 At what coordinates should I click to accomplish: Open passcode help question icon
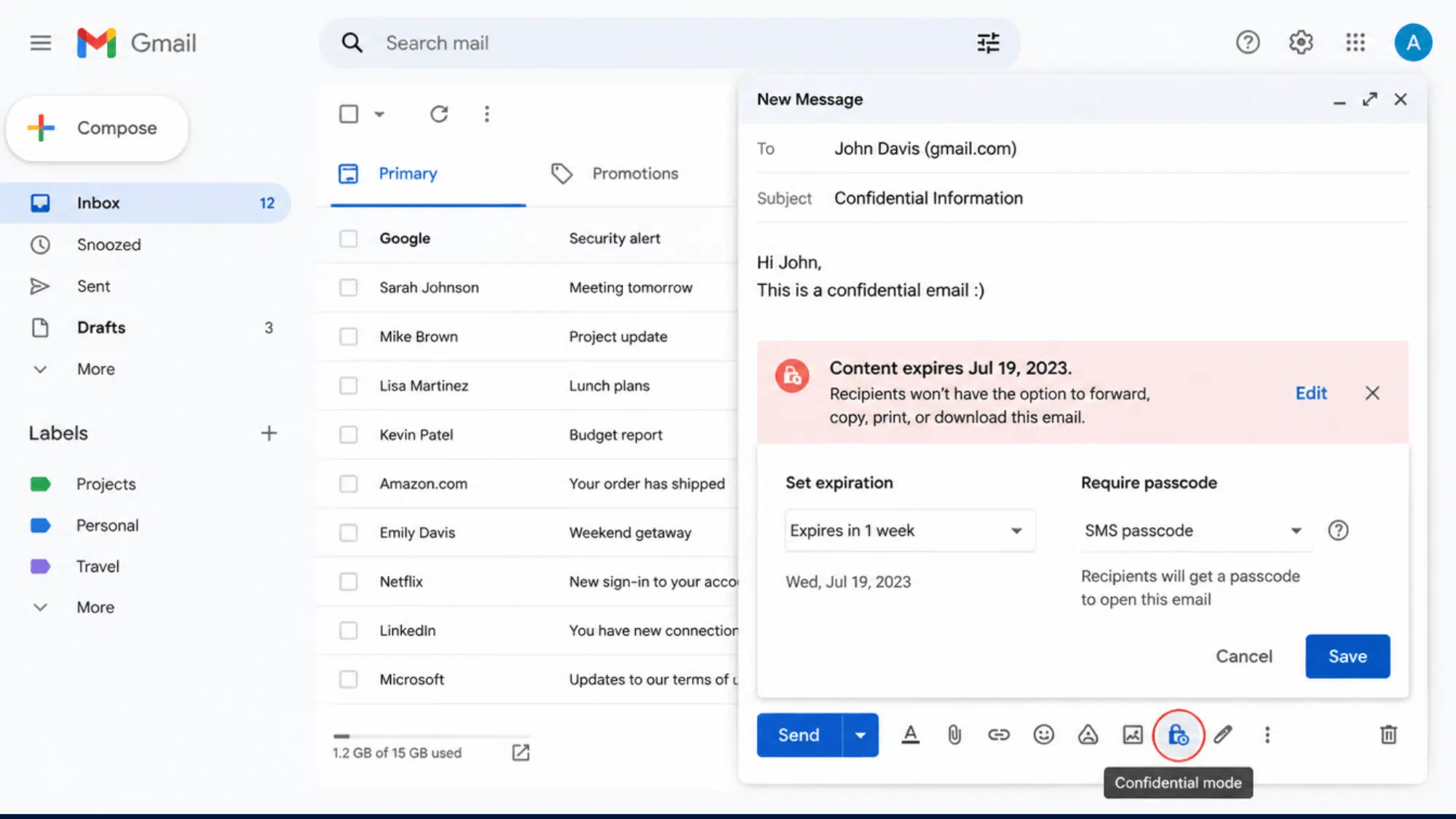[1338, 531]
